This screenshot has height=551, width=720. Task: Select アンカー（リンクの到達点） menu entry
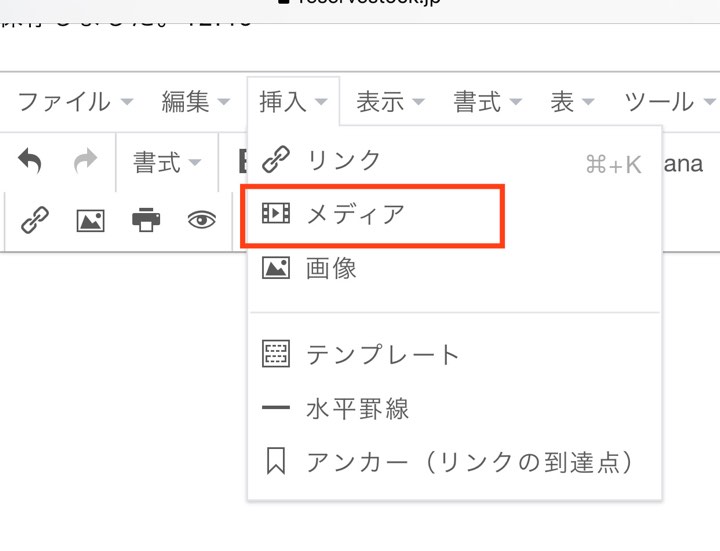pyautogui.click(x=455, y=461)
